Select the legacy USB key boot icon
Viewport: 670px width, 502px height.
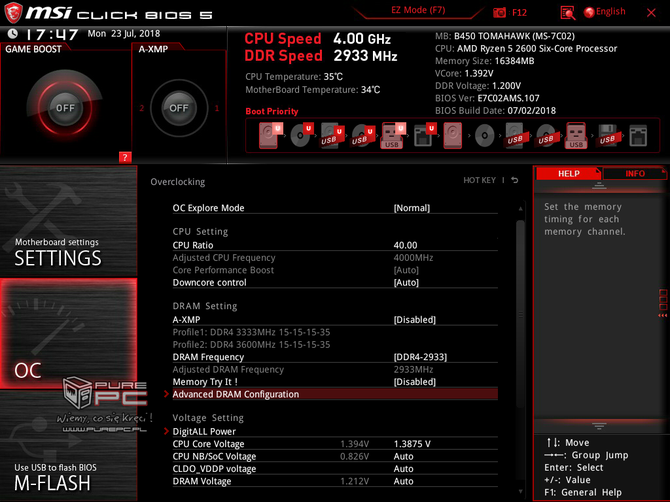(x=576, y=135)
